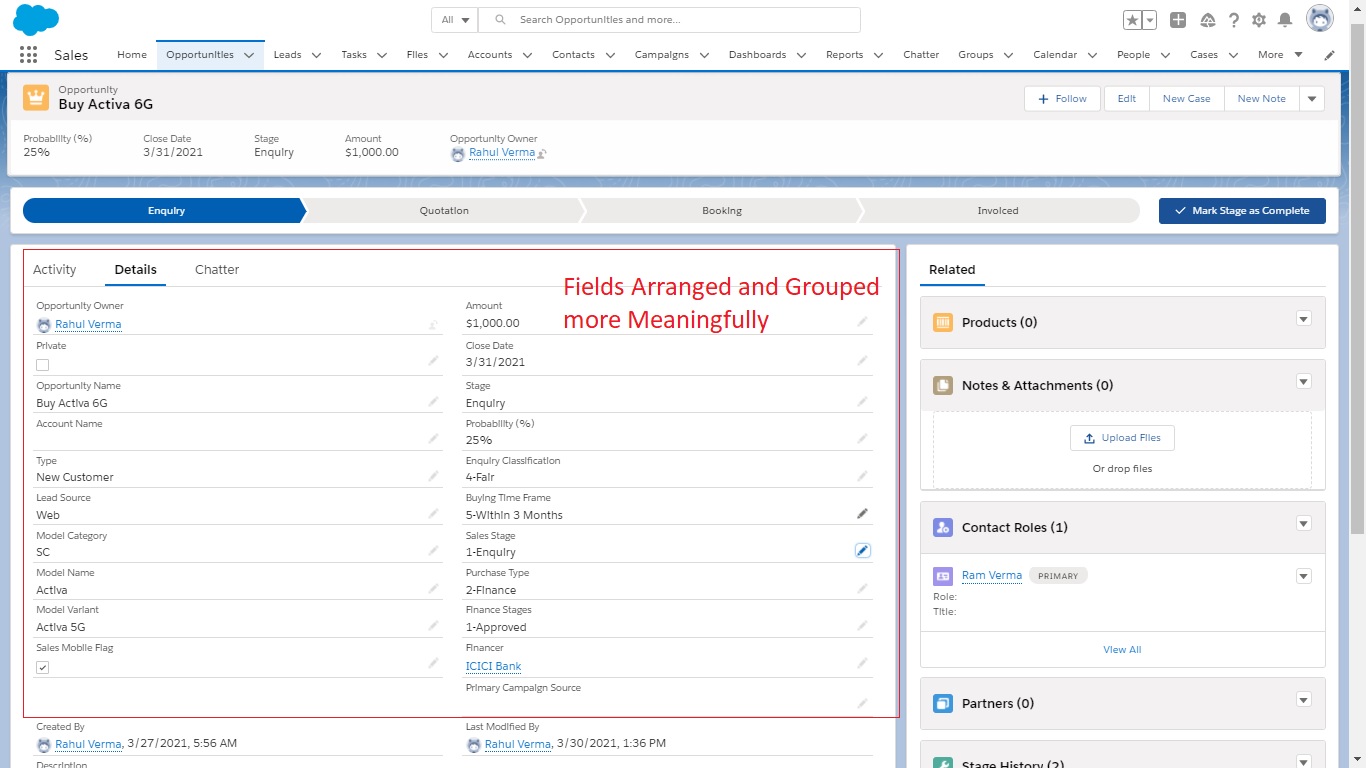
Task: Click Mark Stage as Complete
Action: [1242, 211]
